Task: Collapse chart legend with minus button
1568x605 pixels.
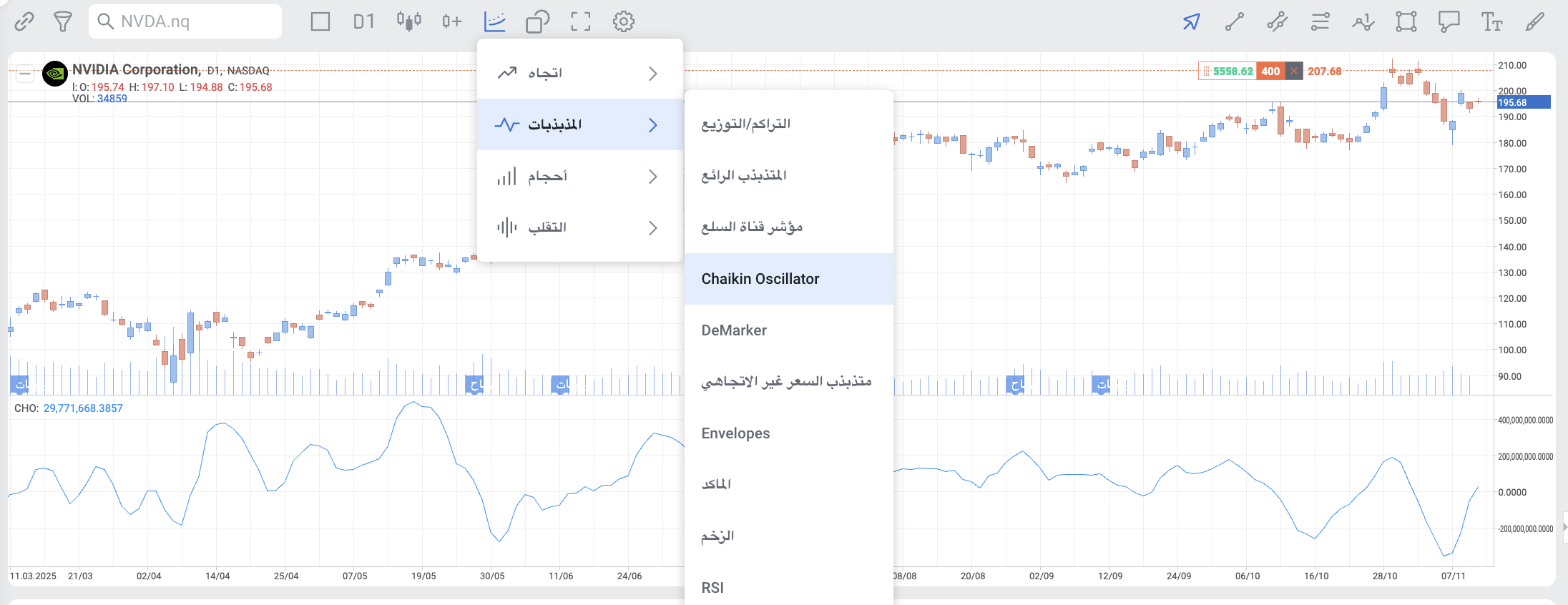Action: [x=25, y=73]
